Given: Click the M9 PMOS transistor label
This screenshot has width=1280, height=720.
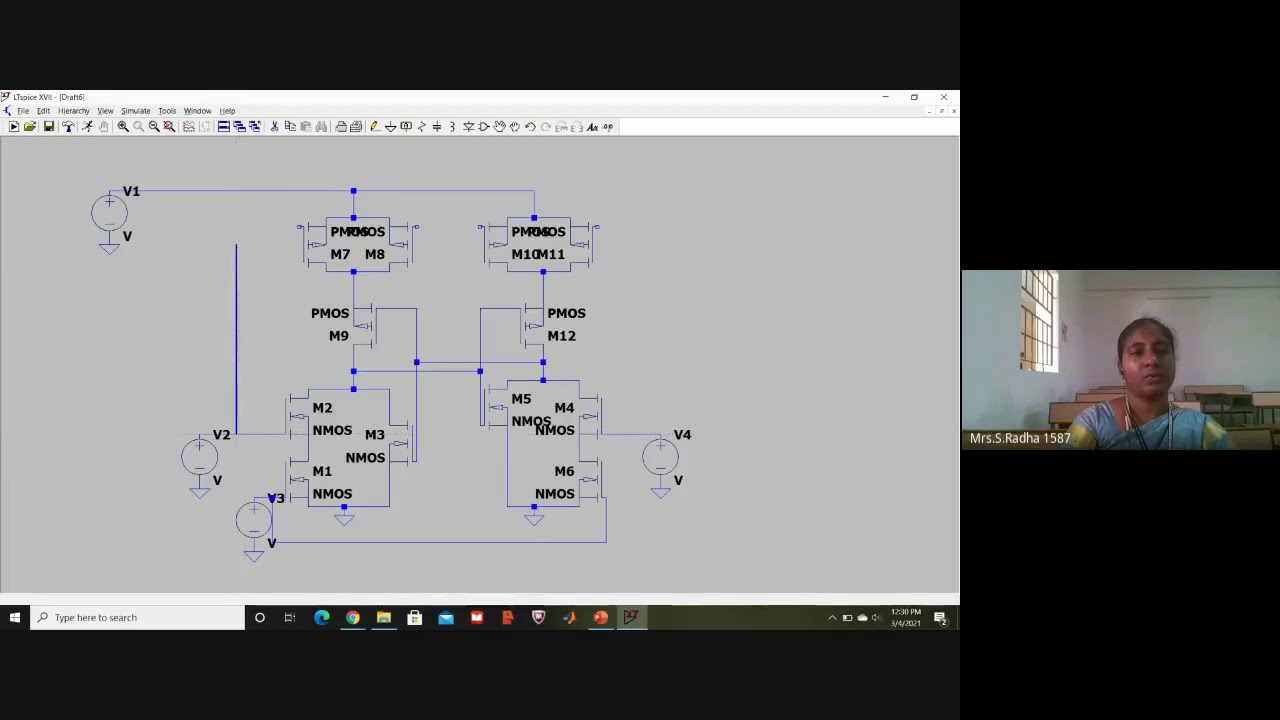Looking at the screenshot, I should click(x=339, y=336).
